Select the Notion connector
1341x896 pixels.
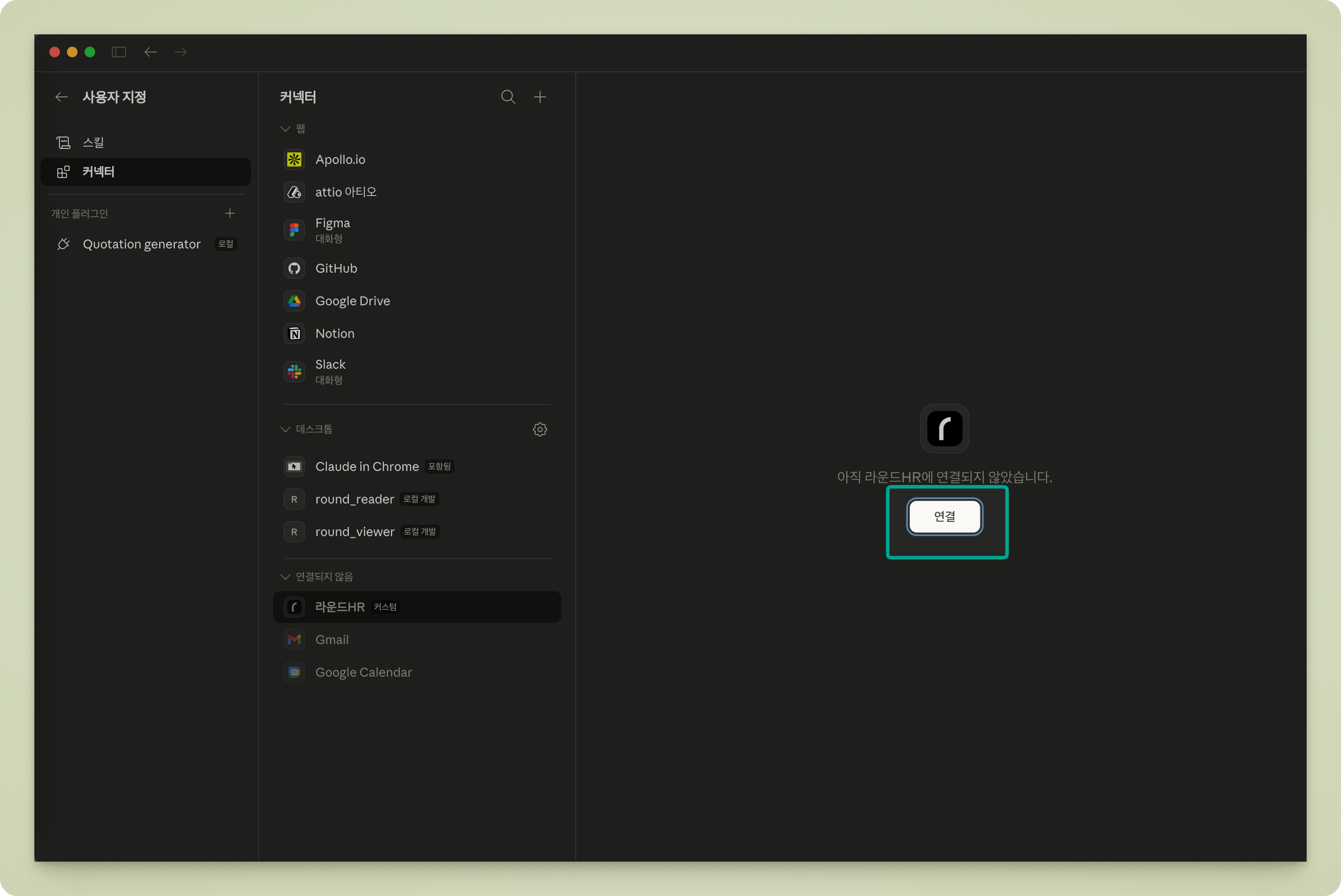point(335,333)
